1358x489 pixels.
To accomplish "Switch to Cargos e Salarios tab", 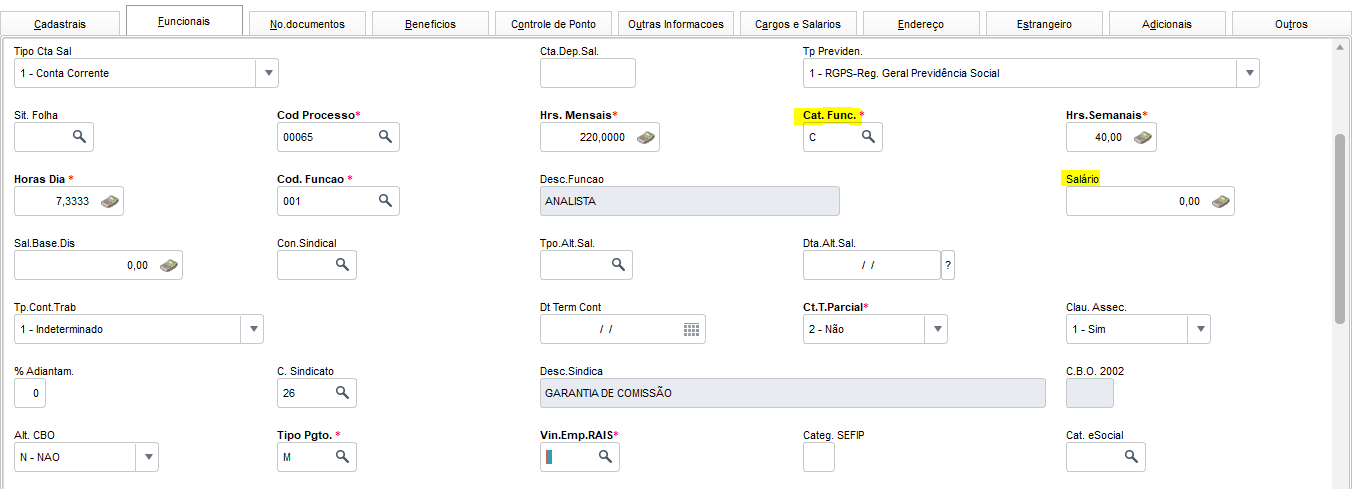I will point(798,24).
